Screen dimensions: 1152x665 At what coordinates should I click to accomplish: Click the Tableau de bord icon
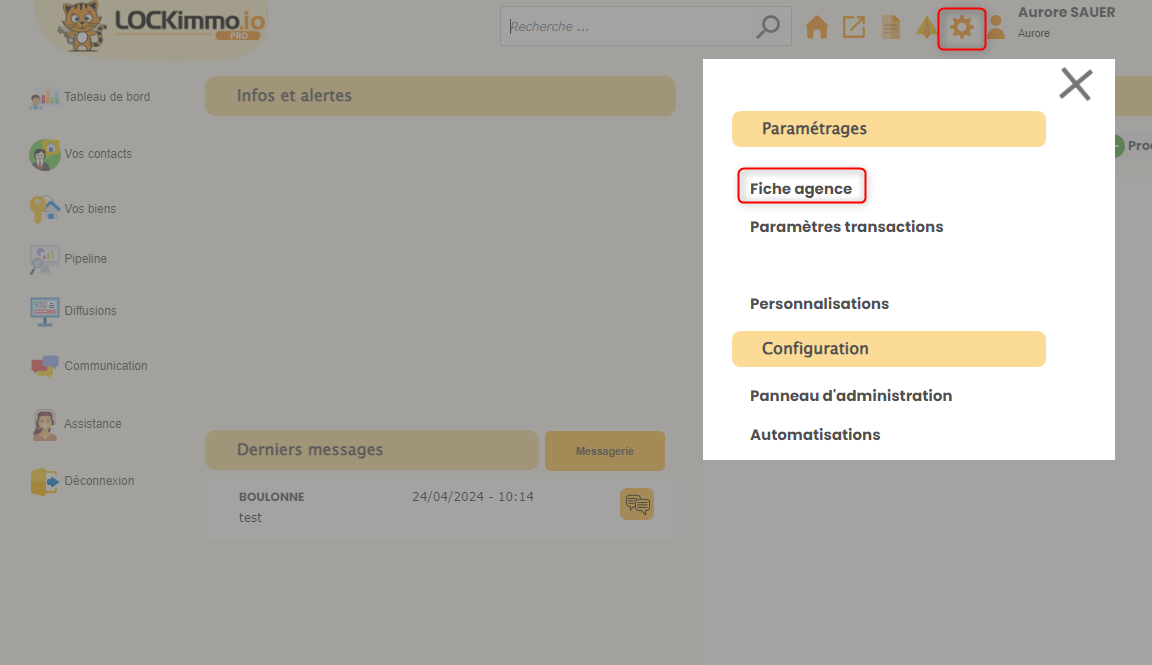pyautogui.click(x=44, y=97)
